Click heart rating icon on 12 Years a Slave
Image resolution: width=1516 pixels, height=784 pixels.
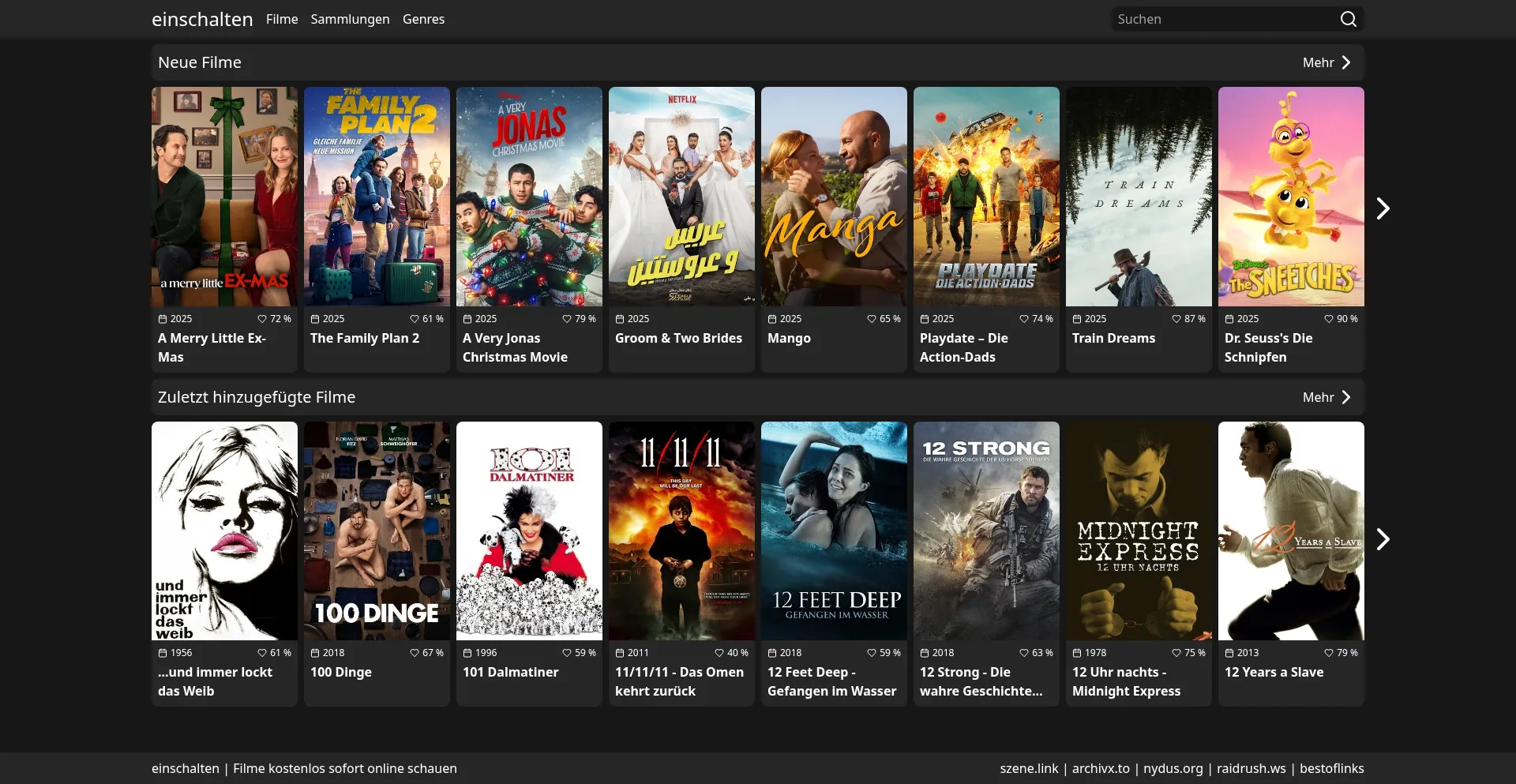coord(1329,653)
